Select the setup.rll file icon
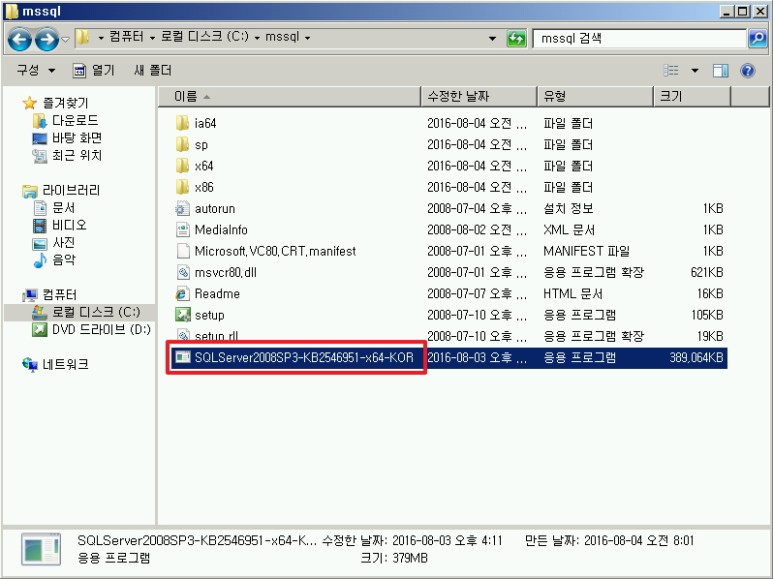This screenshot has width=773, height=579. pos(182,336)
